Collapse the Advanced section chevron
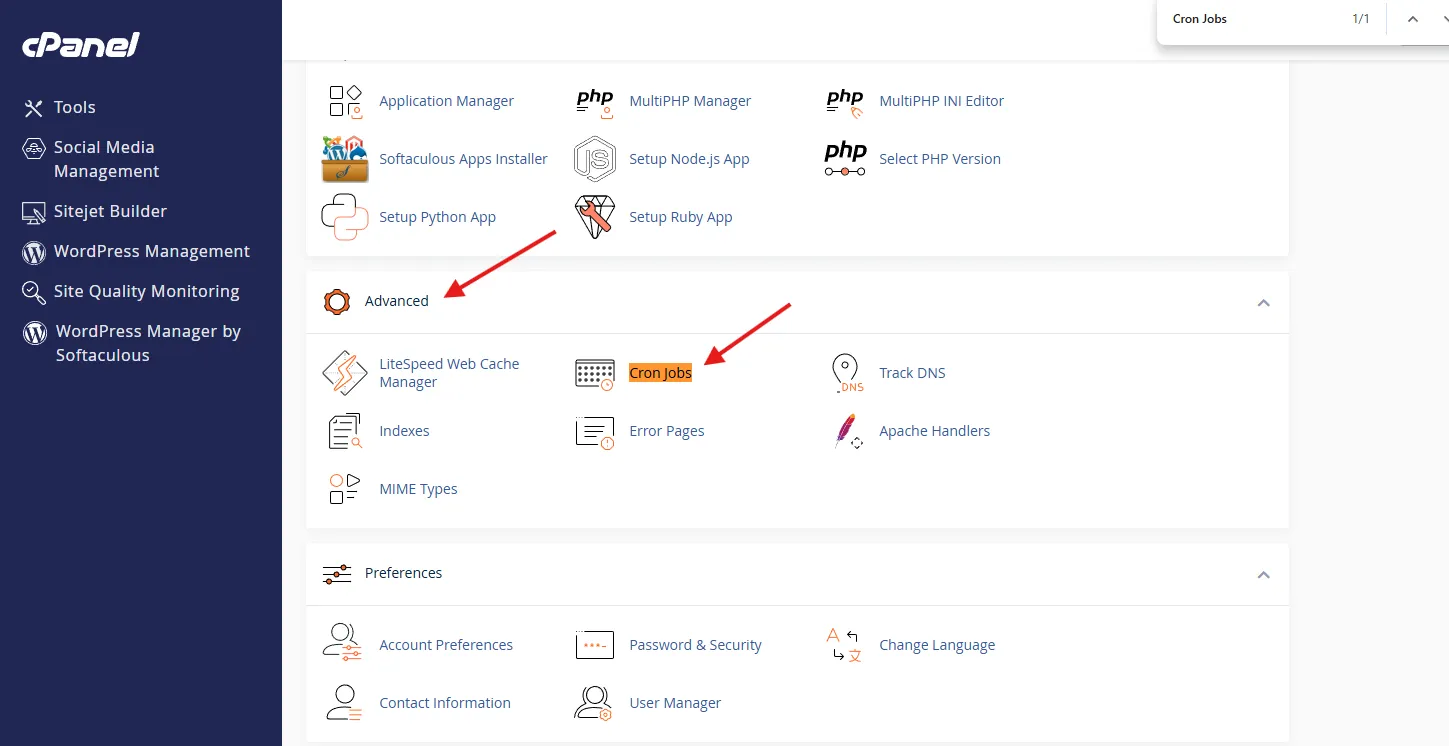Screen dimensions: 1449x746 tap(1264, 302)
